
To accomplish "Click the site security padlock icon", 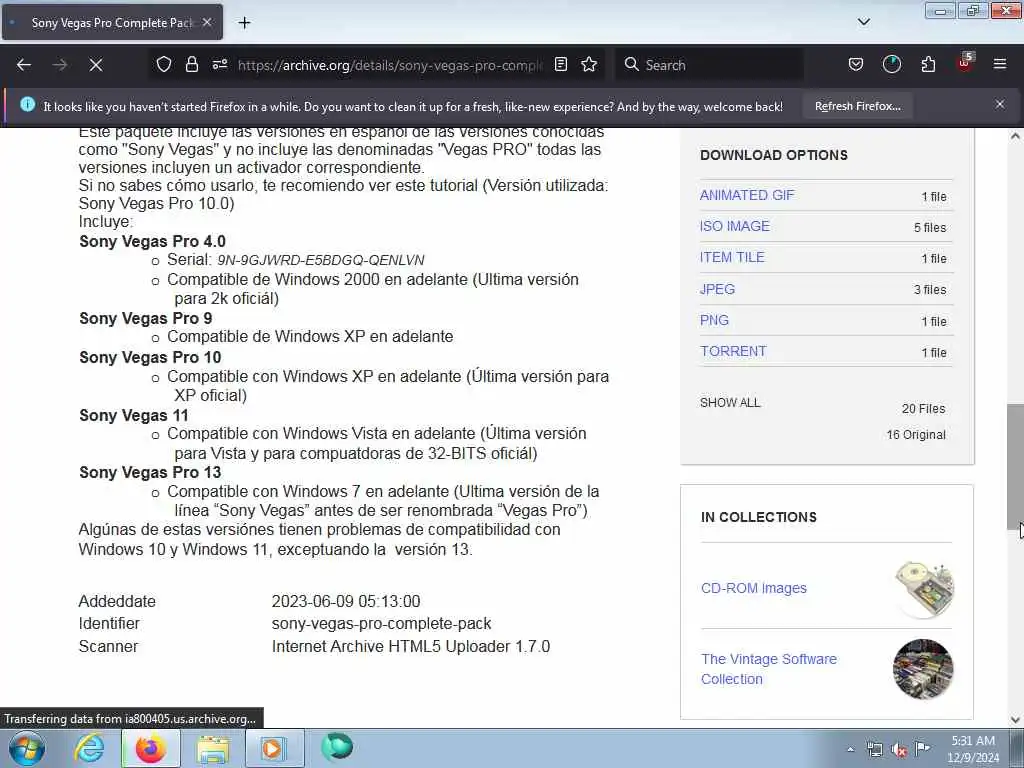I will click(191, 65).
